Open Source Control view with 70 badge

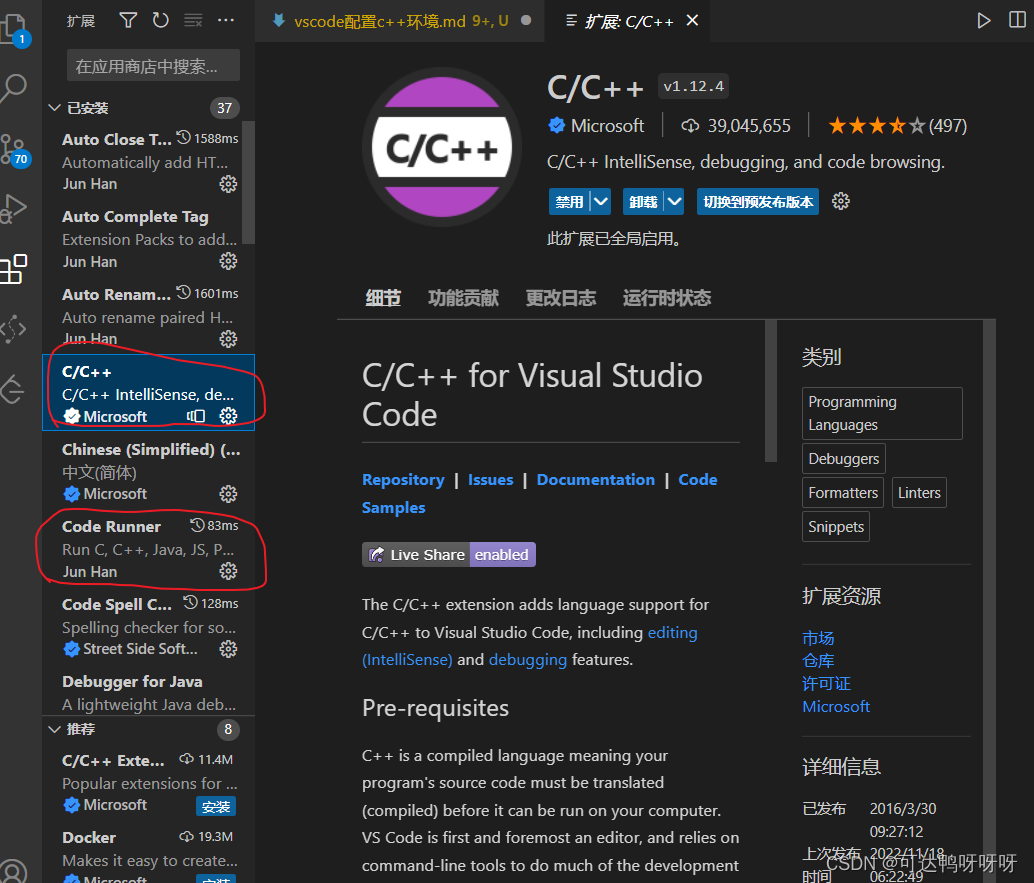click(x=13, y=150)
